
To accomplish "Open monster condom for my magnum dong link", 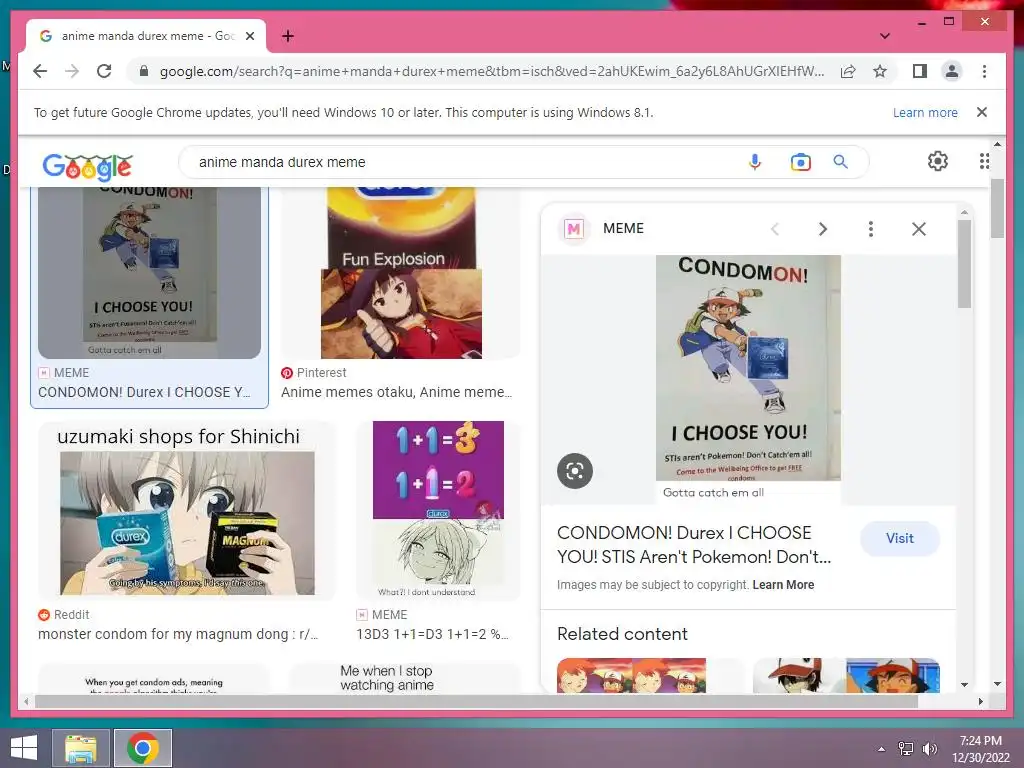I will 178,634.
